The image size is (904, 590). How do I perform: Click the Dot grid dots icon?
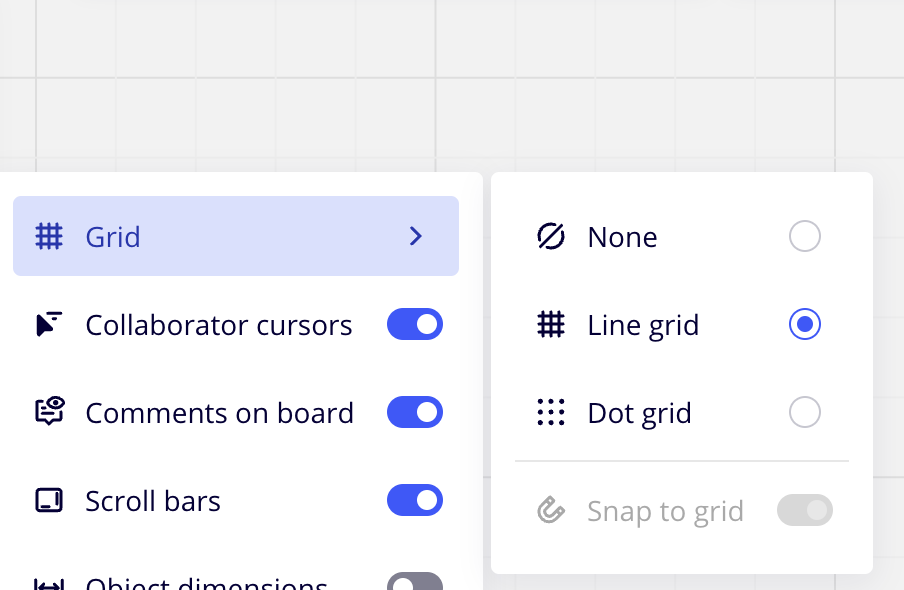click(551, 412)
